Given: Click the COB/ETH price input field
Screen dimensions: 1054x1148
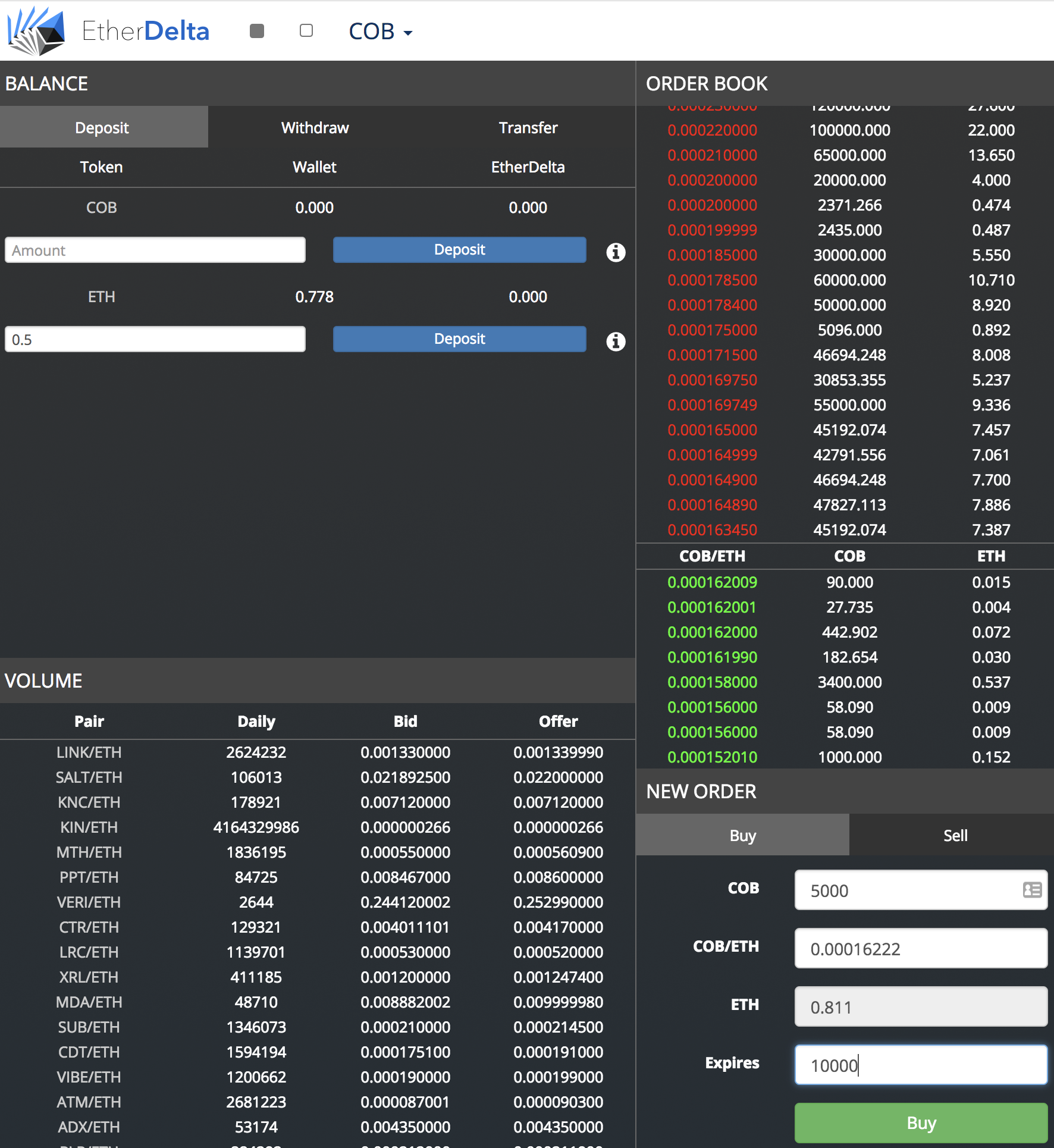Looking at the screenshot, I should pos(921,948).
